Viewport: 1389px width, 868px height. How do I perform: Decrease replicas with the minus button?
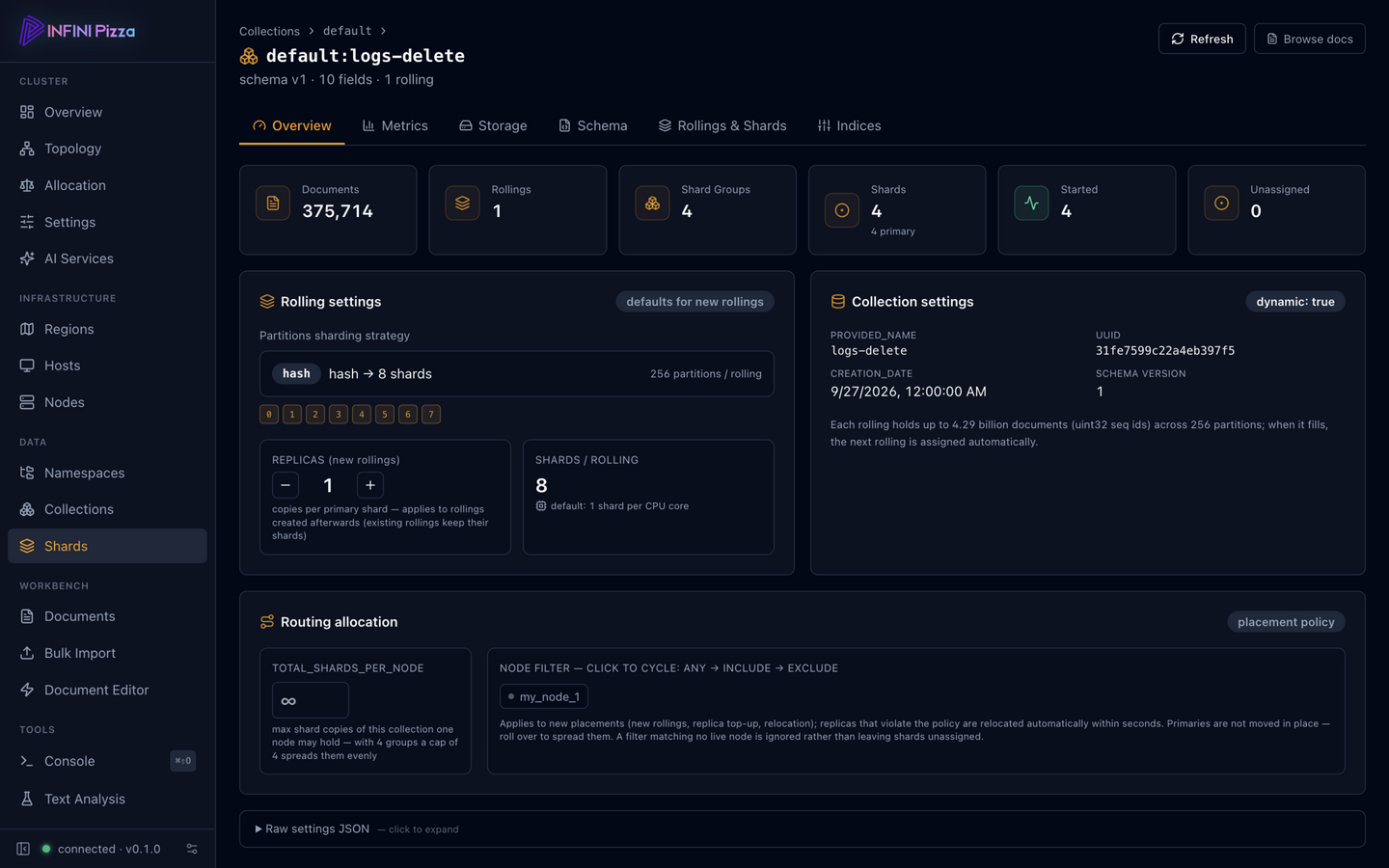(x=286, y=485)
